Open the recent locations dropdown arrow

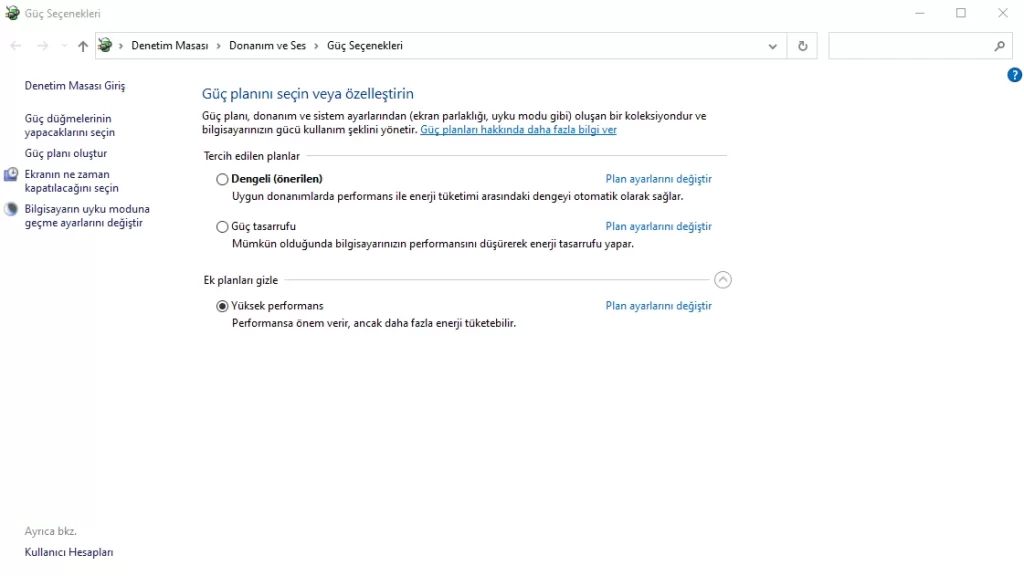coord(64,46)
